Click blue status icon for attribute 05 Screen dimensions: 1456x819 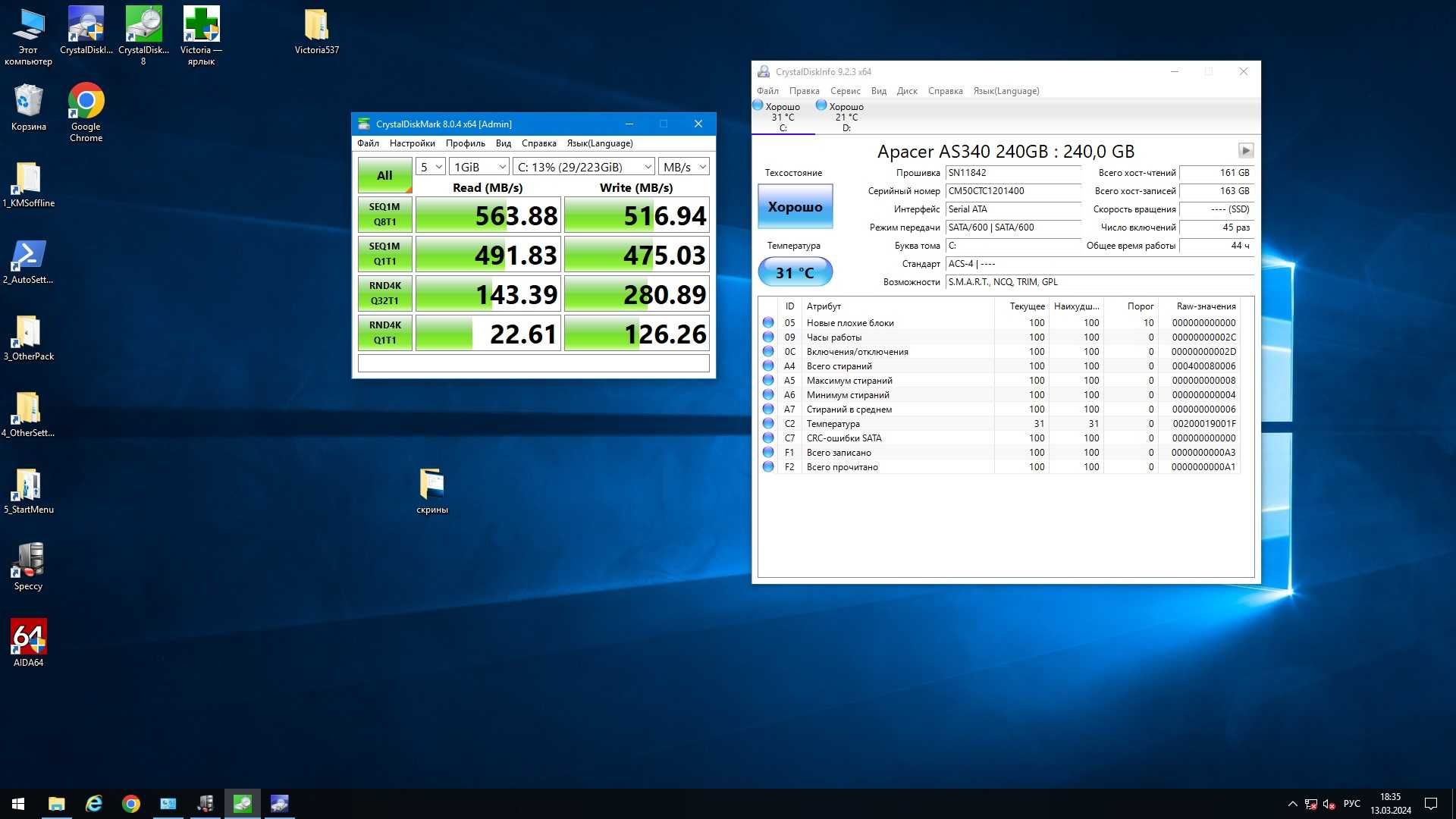768,322
